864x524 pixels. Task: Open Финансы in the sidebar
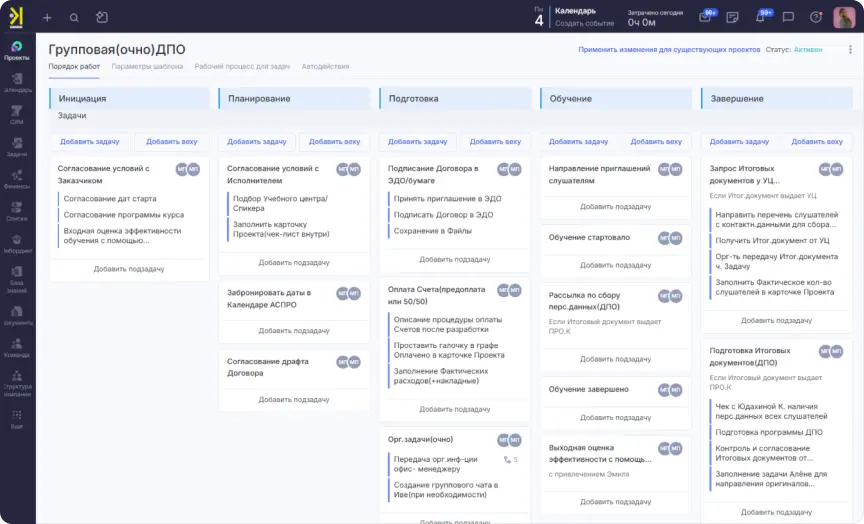click(17, 179)
